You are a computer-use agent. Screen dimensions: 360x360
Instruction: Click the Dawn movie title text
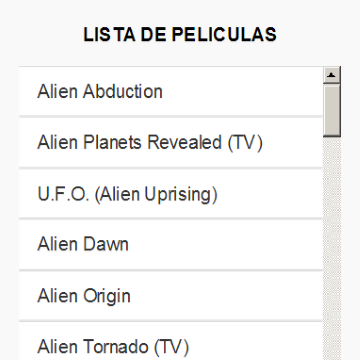tap(83, 244)
